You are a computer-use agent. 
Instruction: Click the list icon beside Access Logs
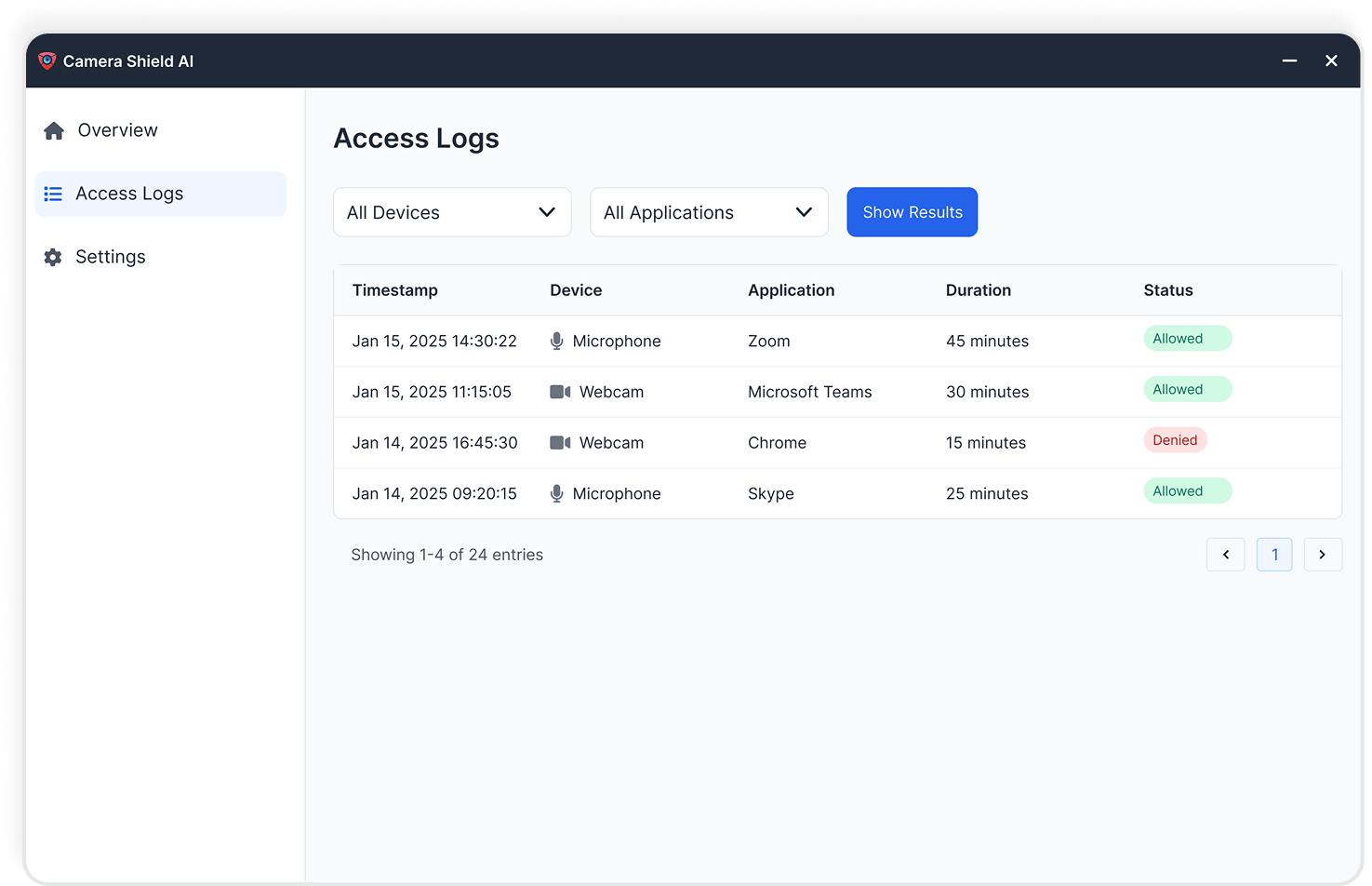point(53,194)
